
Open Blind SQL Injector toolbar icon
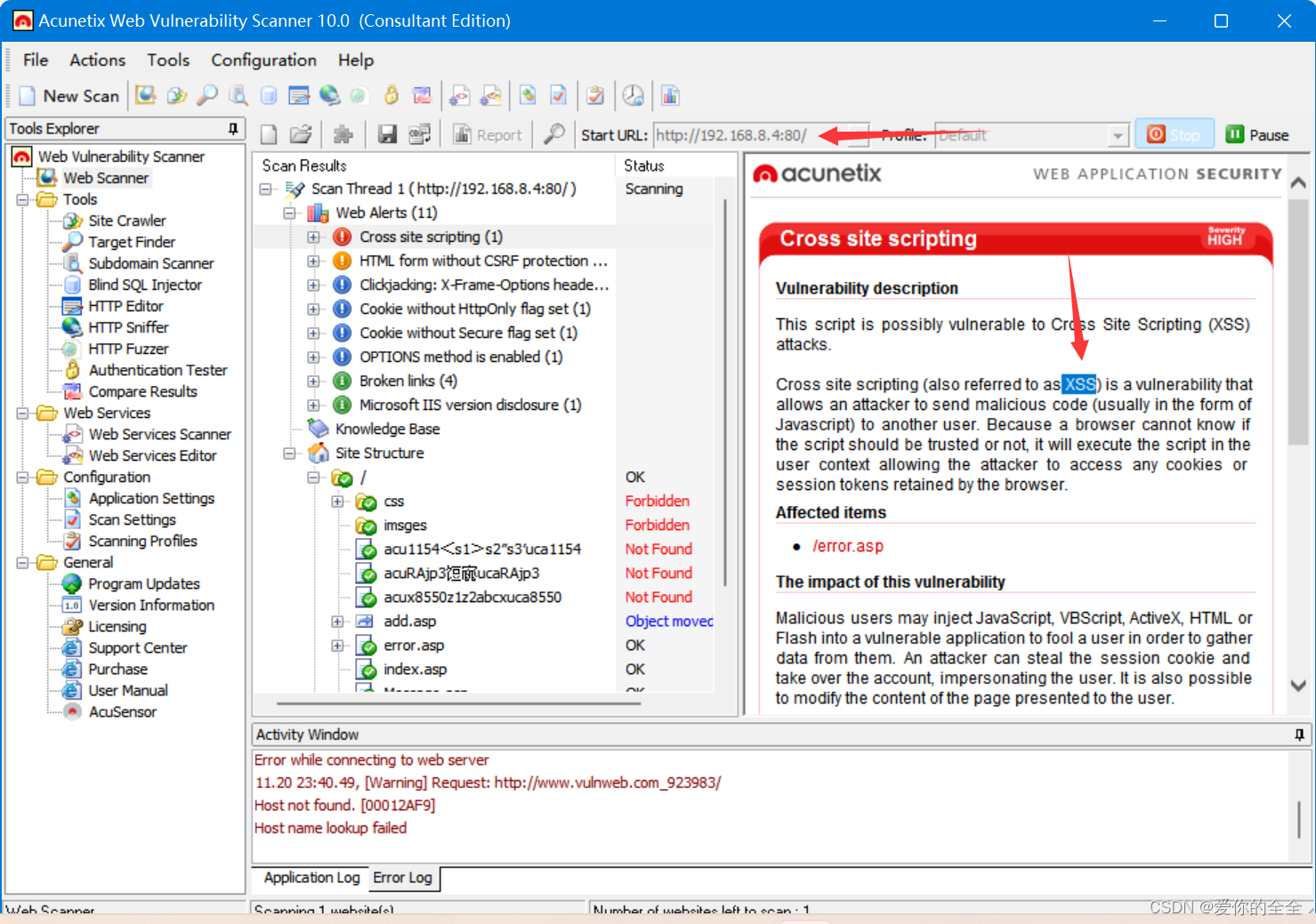click(x=268, y=95)
